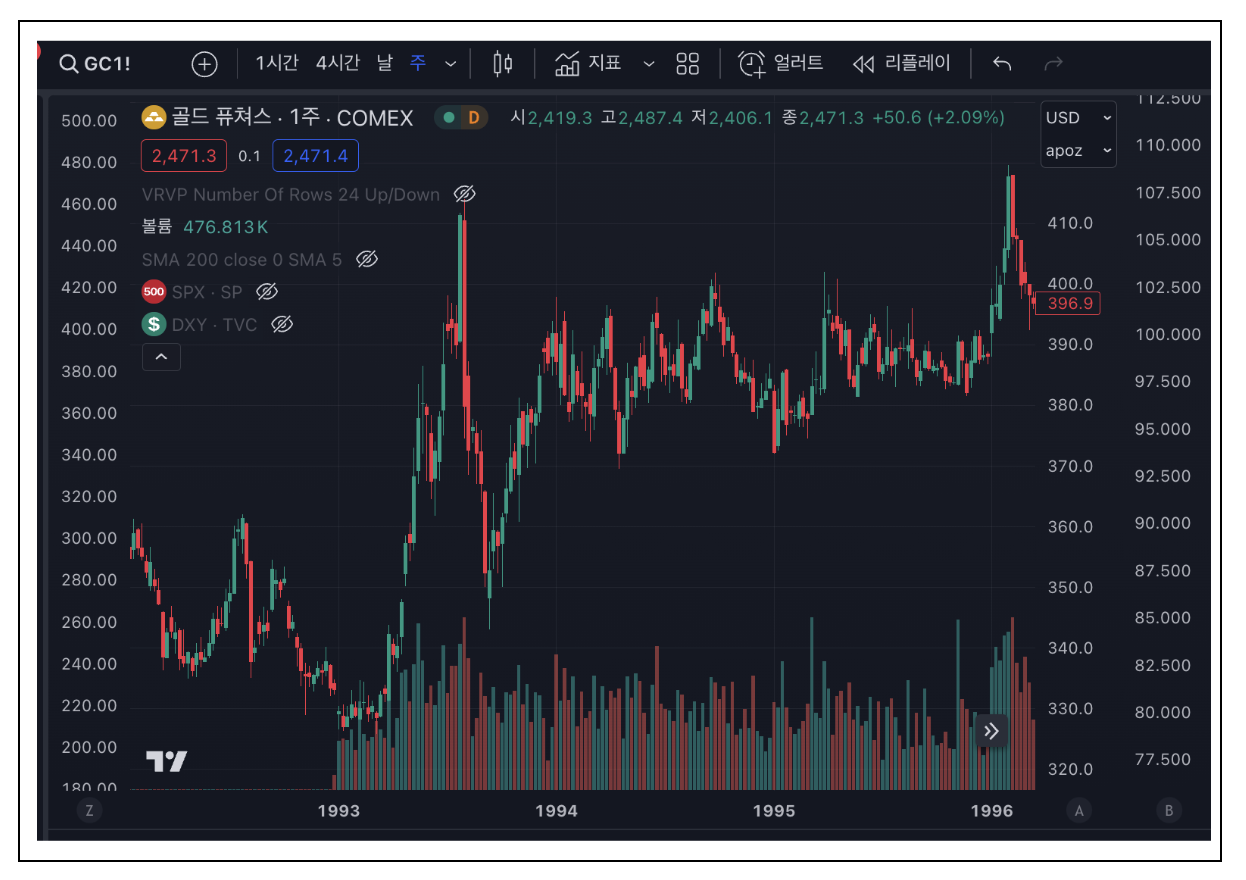The image size is (1246, 880).
Task: Create alert with the 얼러트 clock icon
Action: point(751,64)
